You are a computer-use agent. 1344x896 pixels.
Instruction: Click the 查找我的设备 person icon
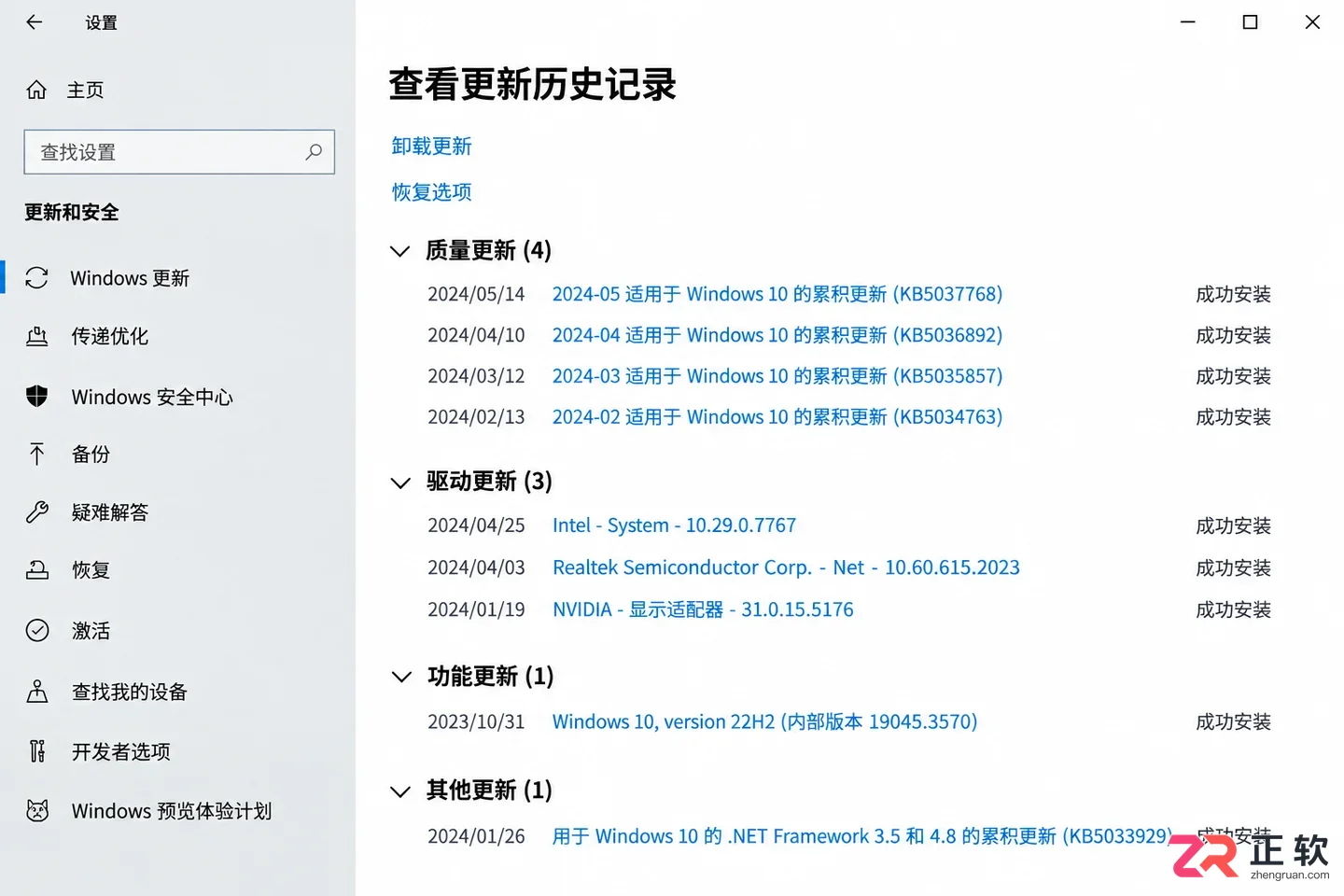click(36, 692)
